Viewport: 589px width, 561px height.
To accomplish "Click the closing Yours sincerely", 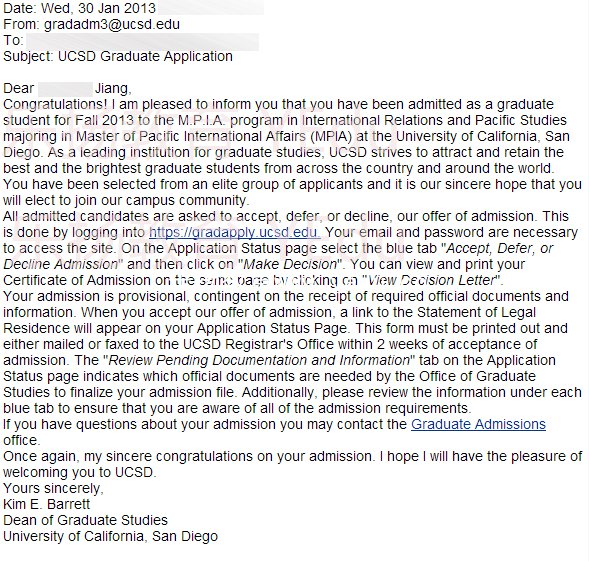I will [53, 488].
